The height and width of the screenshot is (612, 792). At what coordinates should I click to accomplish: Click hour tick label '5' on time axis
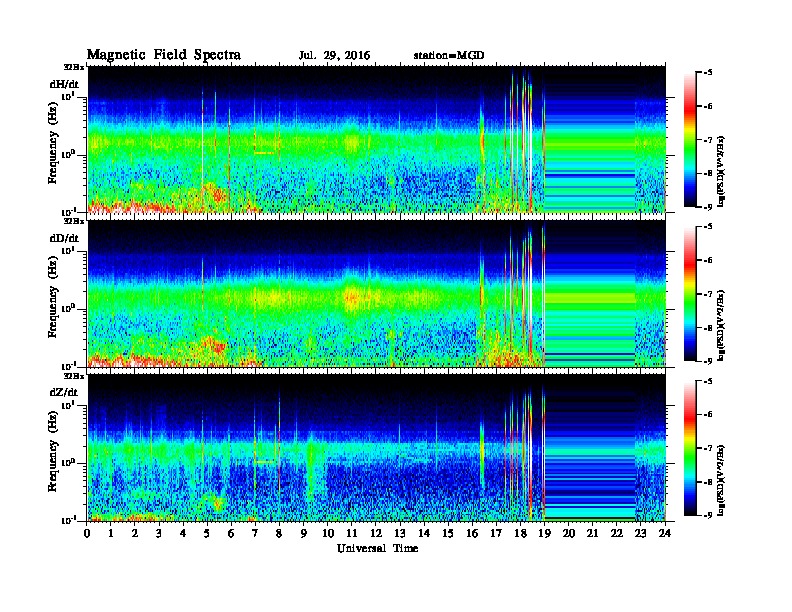tap(207, 533)
